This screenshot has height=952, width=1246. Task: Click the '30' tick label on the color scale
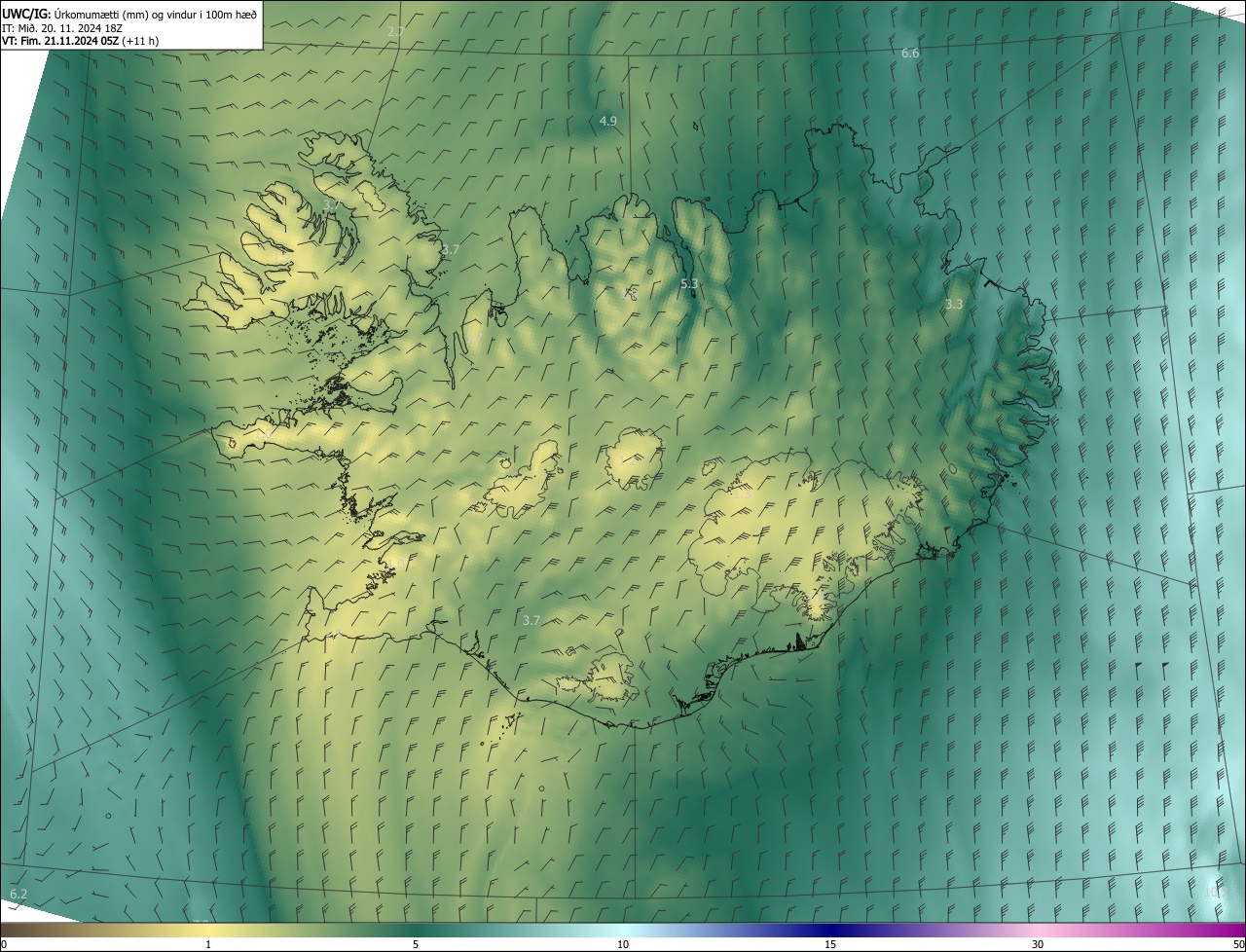[1038, 944]
